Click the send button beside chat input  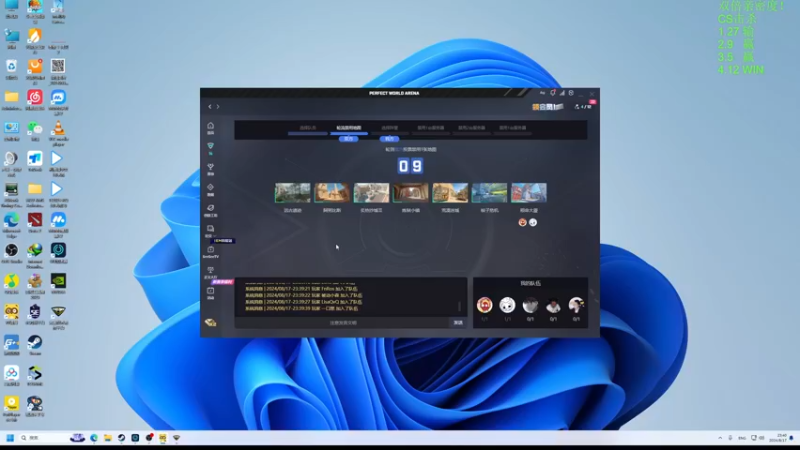pyautogui.click(x=458, y=322)
